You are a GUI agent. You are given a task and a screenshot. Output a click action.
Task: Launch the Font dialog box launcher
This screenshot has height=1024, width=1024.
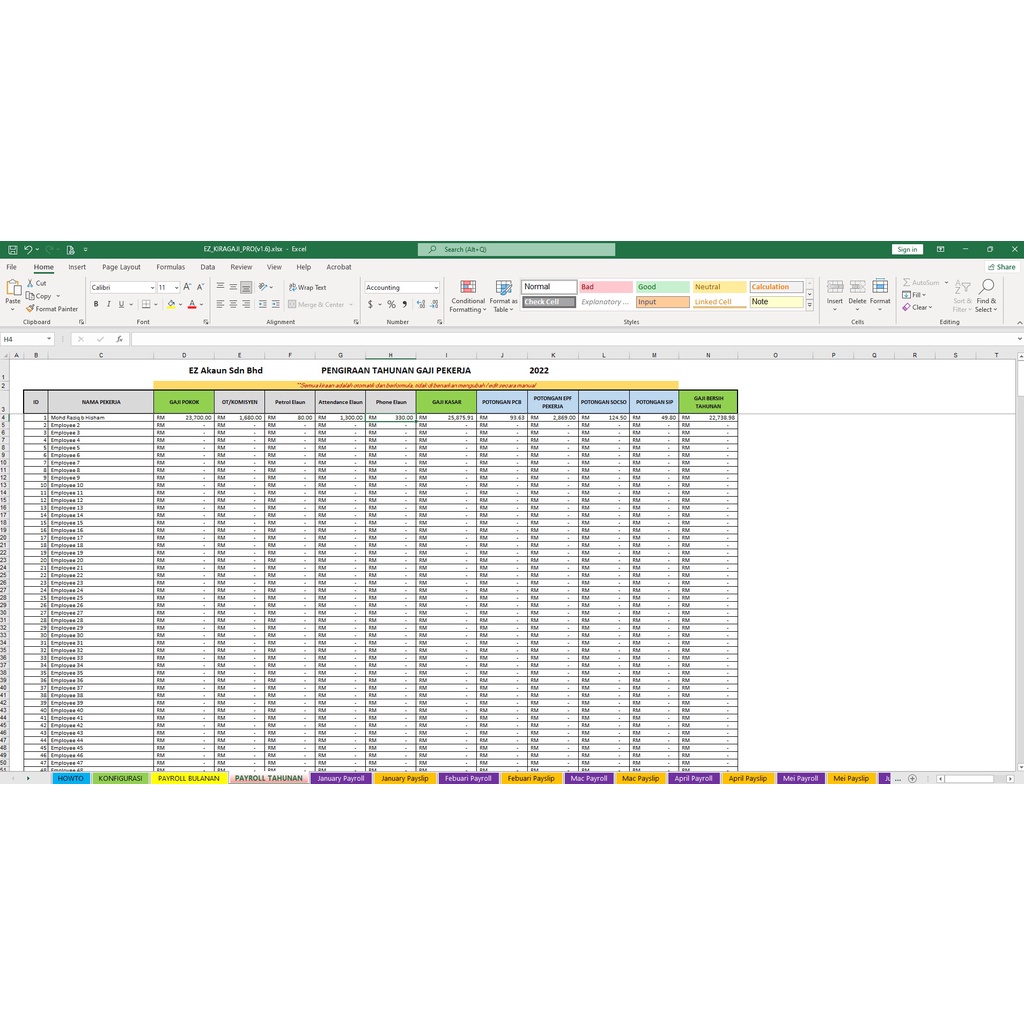206,322
